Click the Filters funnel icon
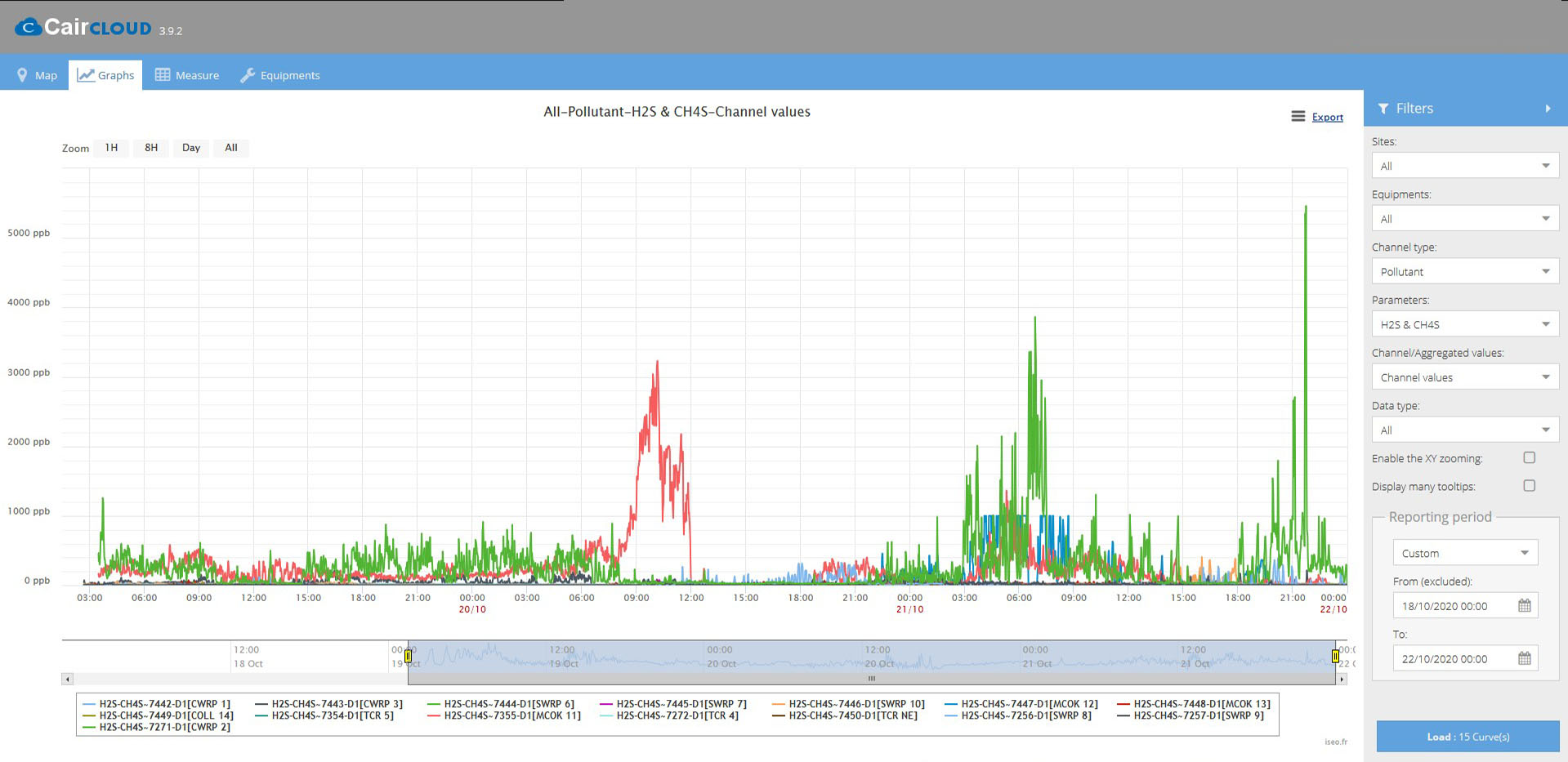Viewport: 1568px width, 762px height. 1383,109
